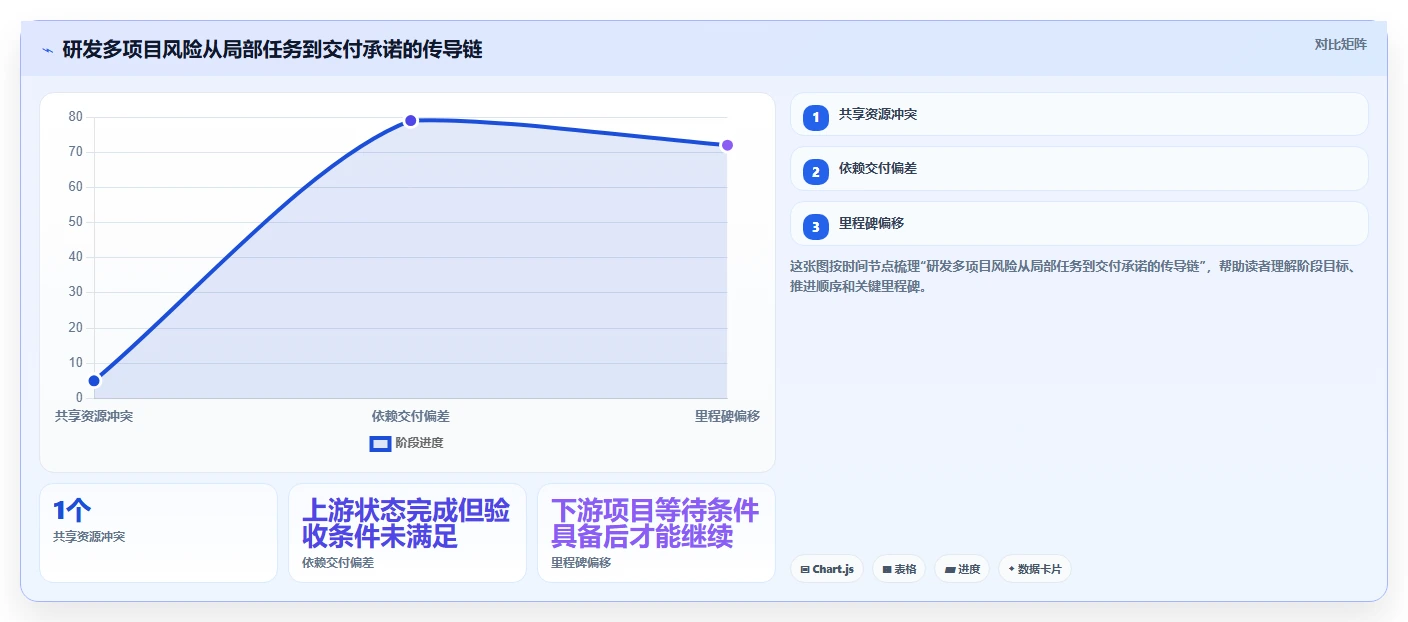Click the description paragraph starting 这张图按时间节点
This screenshot has height=622, width=1408.
coord(1072,276)
